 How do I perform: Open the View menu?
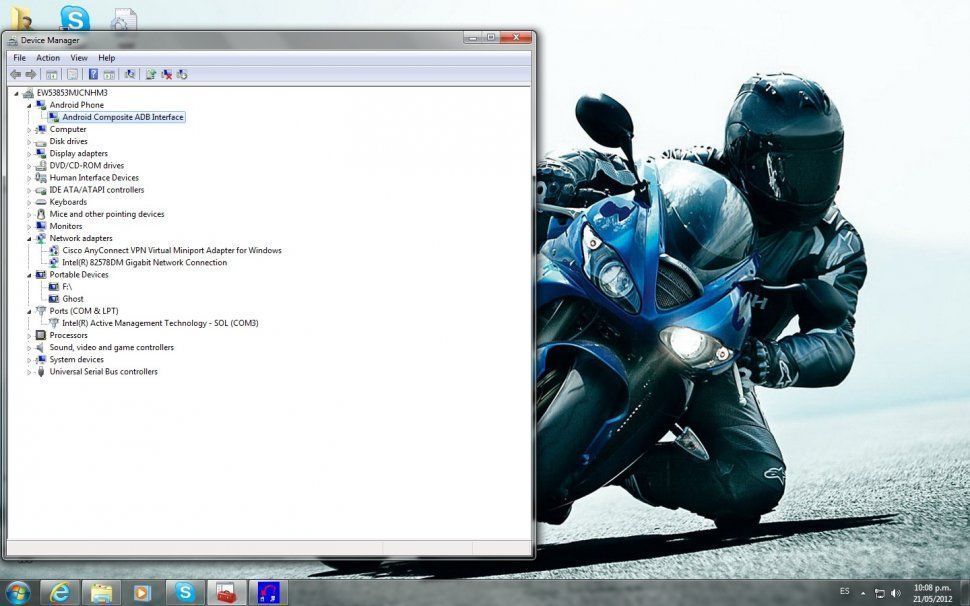(x=79, y=58)
